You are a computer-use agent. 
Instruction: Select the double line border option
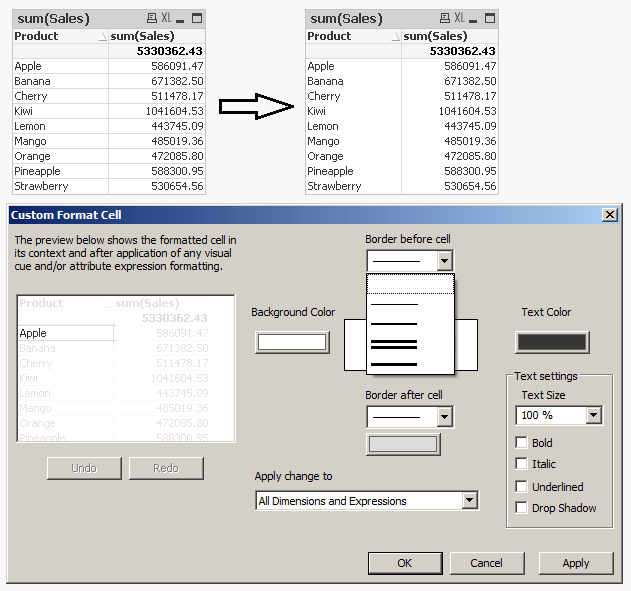pyautogui.click(x=410, y=344)
